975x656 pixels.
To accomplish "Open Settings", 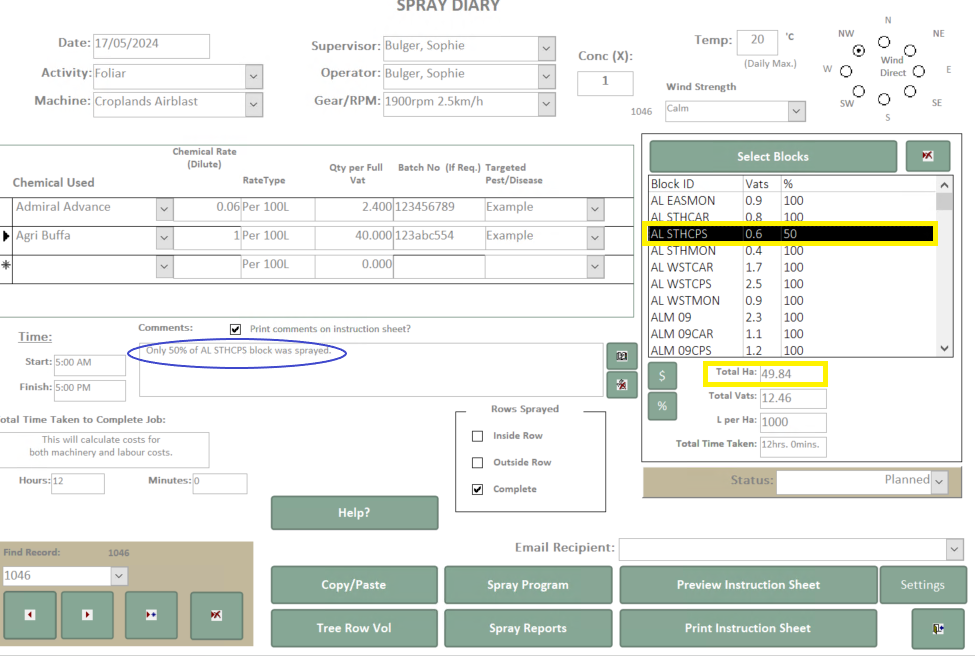I will click(923, 585).
